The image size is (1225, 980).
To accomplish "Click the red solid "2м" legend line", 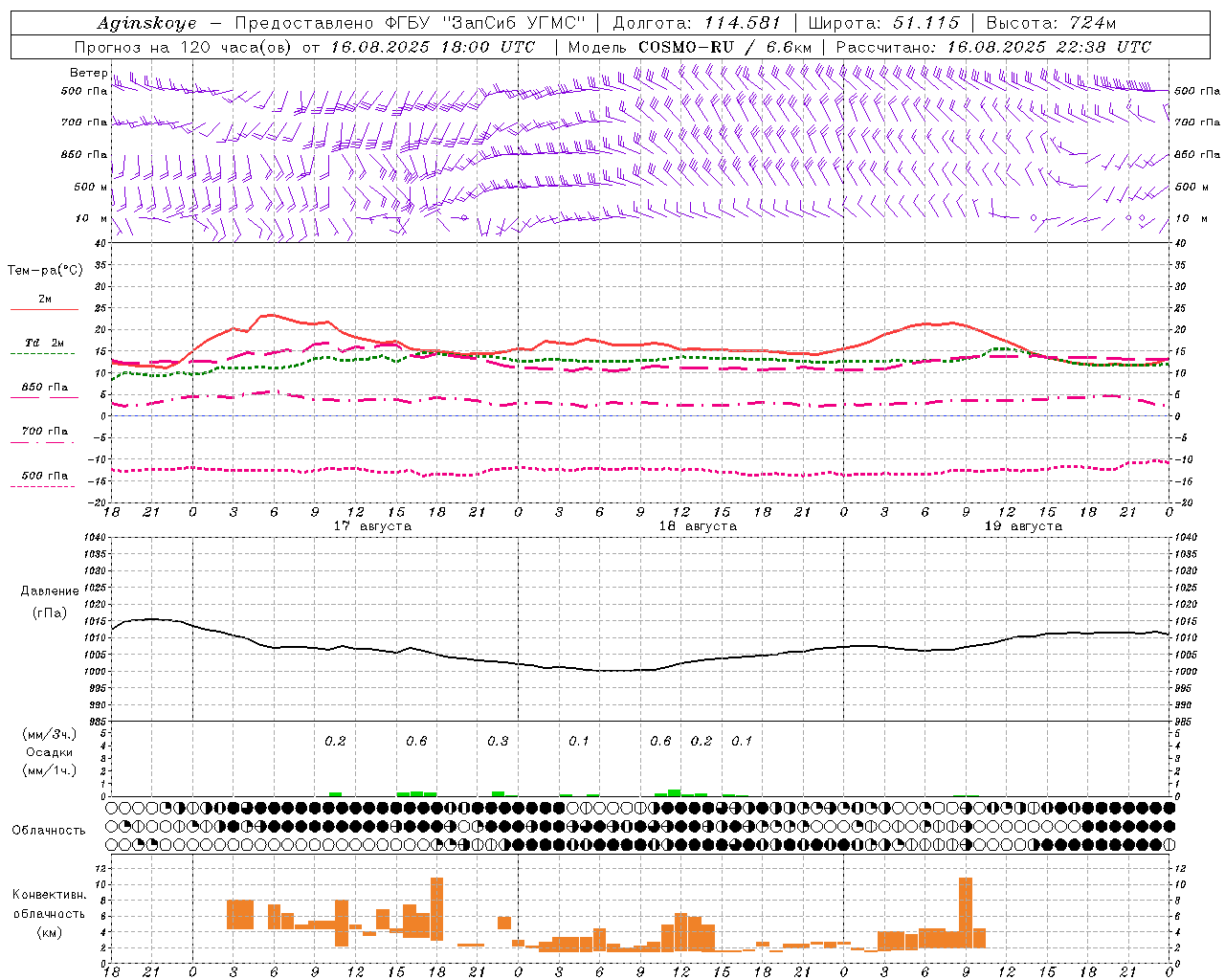I will click(44, 309).
